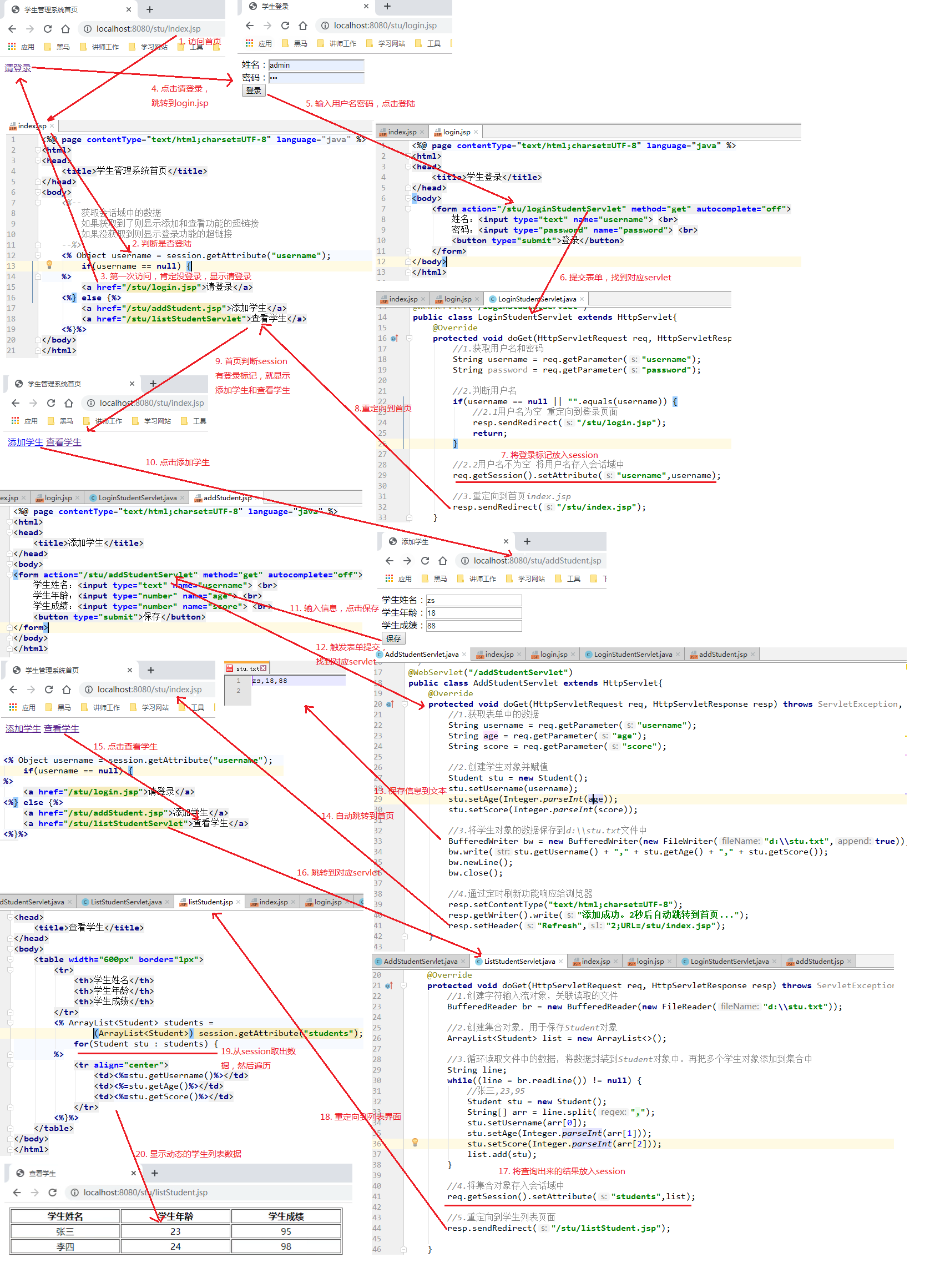Focus the 学生成绩 field containing 88
Viewport: 950px width, 1288px height.
click(x=474, y=626)
